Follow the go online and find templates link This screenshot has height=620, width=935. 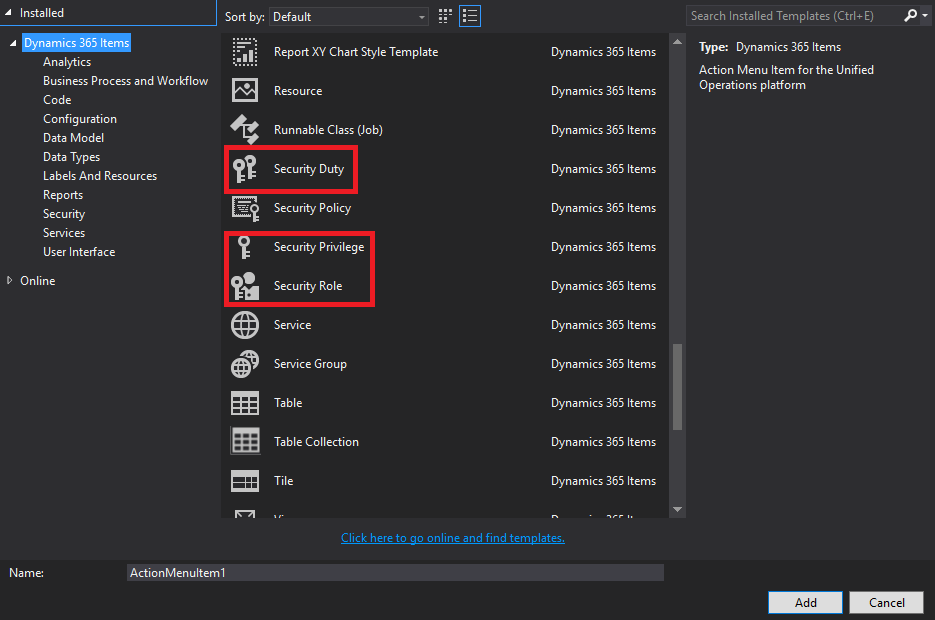pos(453,538)
